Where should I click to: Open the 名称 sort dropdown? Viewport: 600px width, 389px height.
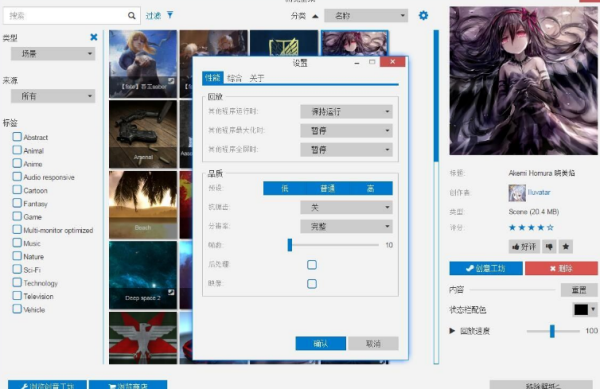[x=366, y=16]
